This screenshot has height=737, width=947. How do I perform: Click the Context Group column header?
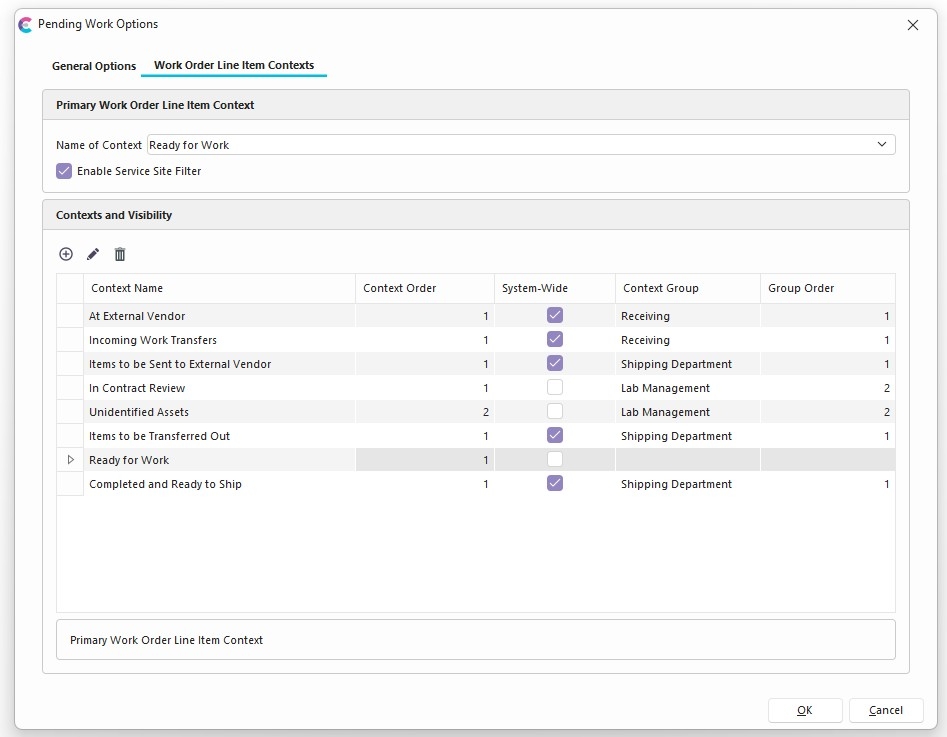pos(660,288)
